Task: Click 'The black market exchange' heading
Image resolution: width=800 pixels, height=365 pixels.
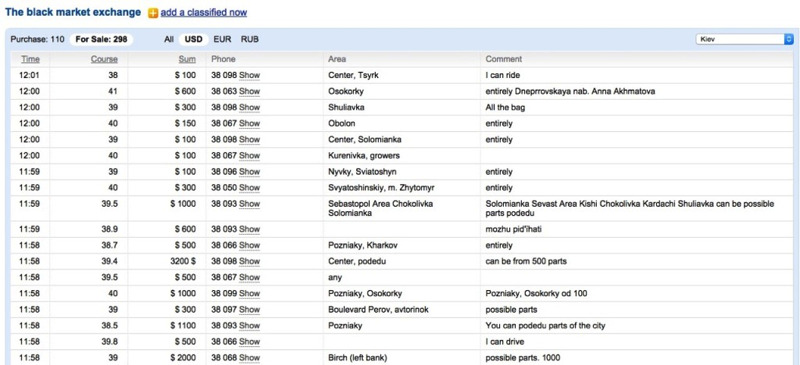Action: tap(73, 13)
